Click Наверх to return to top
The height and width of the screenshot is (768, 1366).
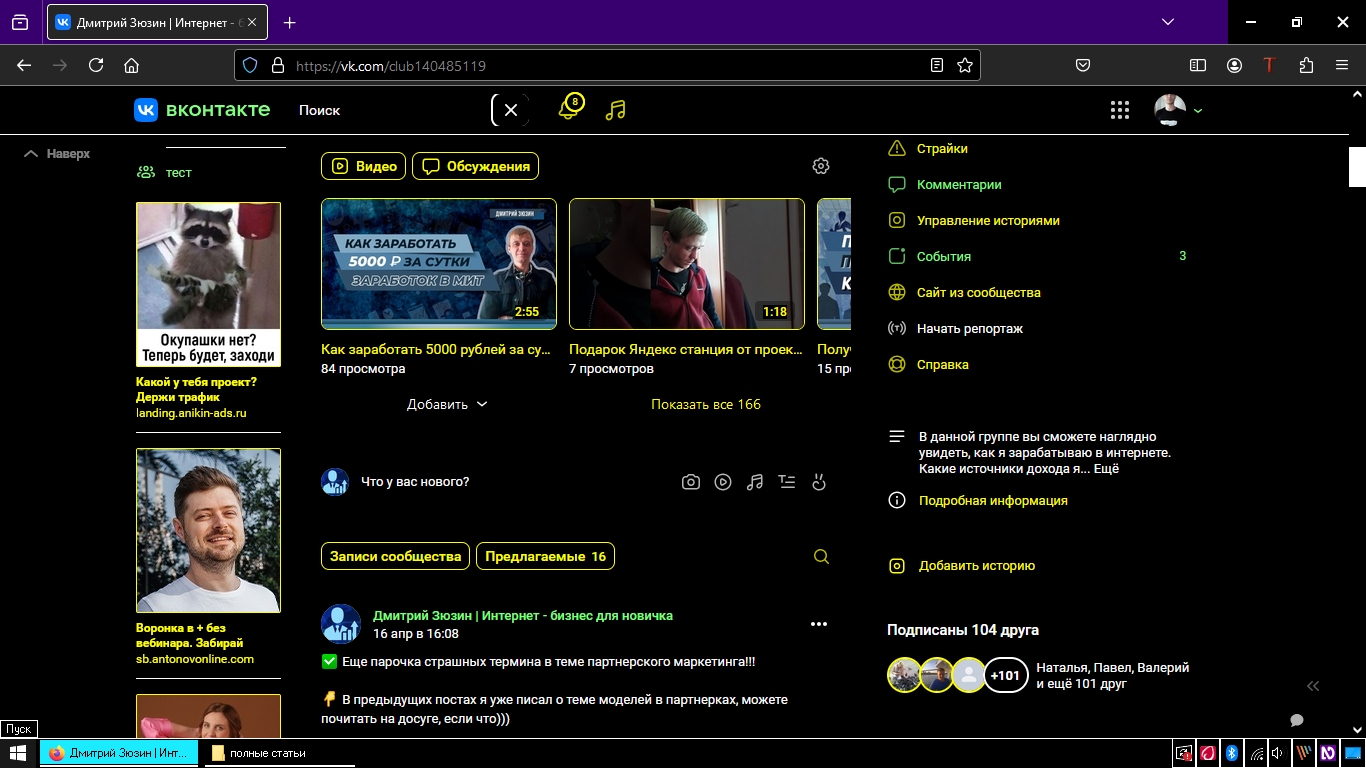point(57,154)
